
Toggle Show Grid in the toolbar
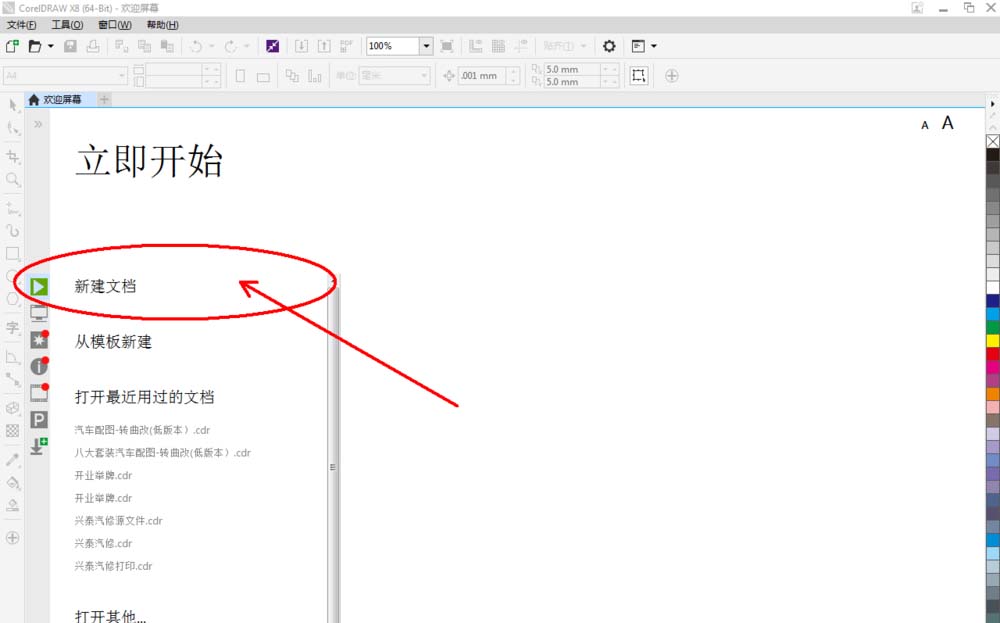[499, 46]
